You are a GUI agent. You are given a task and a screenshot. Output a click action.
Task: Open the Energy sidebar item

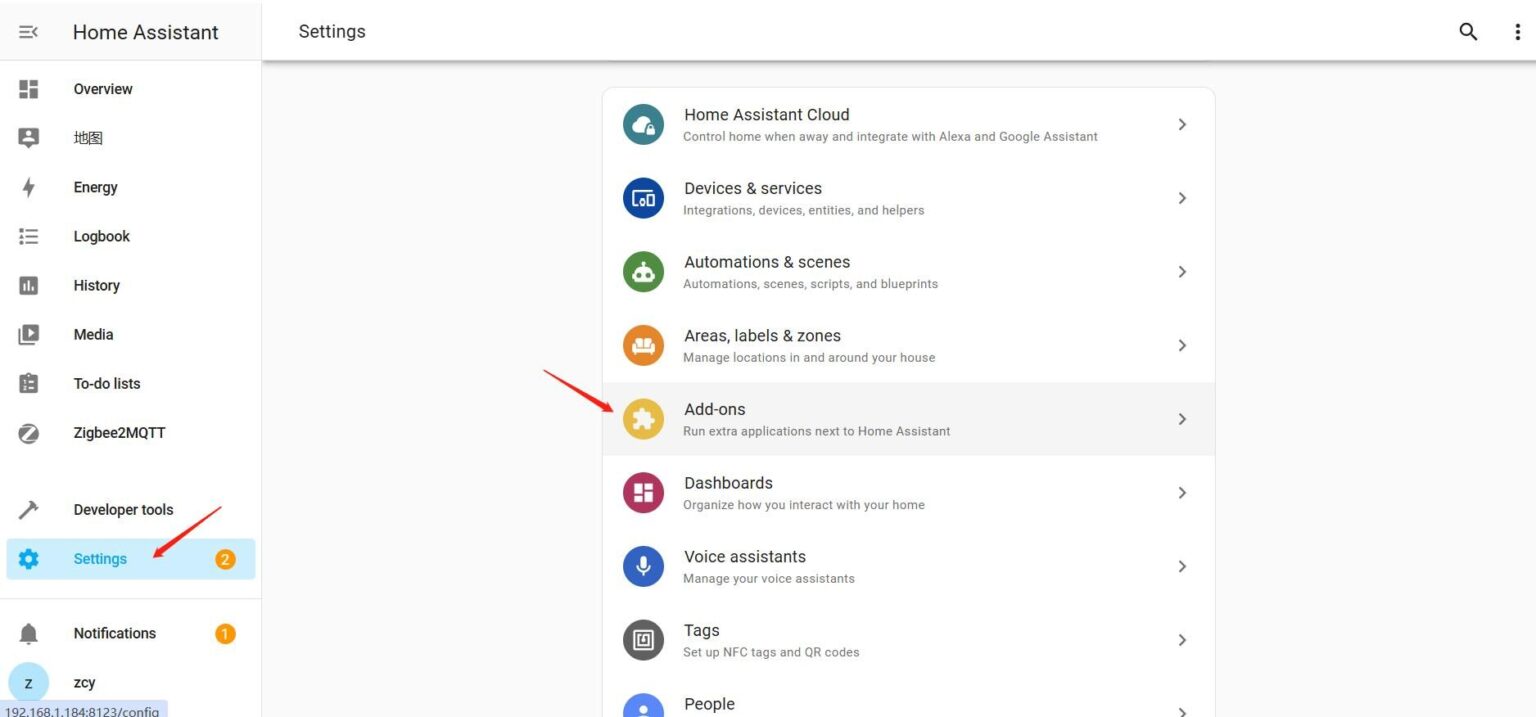pos(95,187)
